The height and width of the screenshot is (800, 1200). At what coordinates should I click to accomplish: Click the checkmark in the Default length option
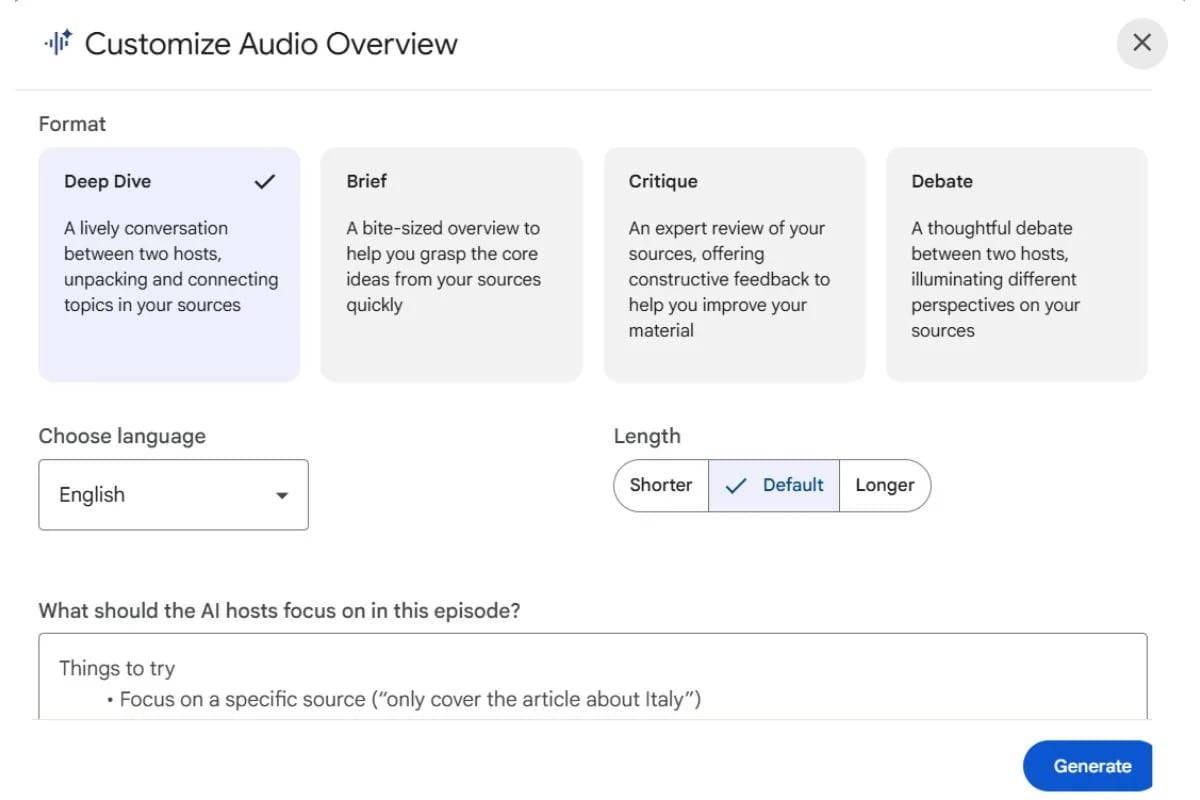pyautogui.click(x=736, y=485)
